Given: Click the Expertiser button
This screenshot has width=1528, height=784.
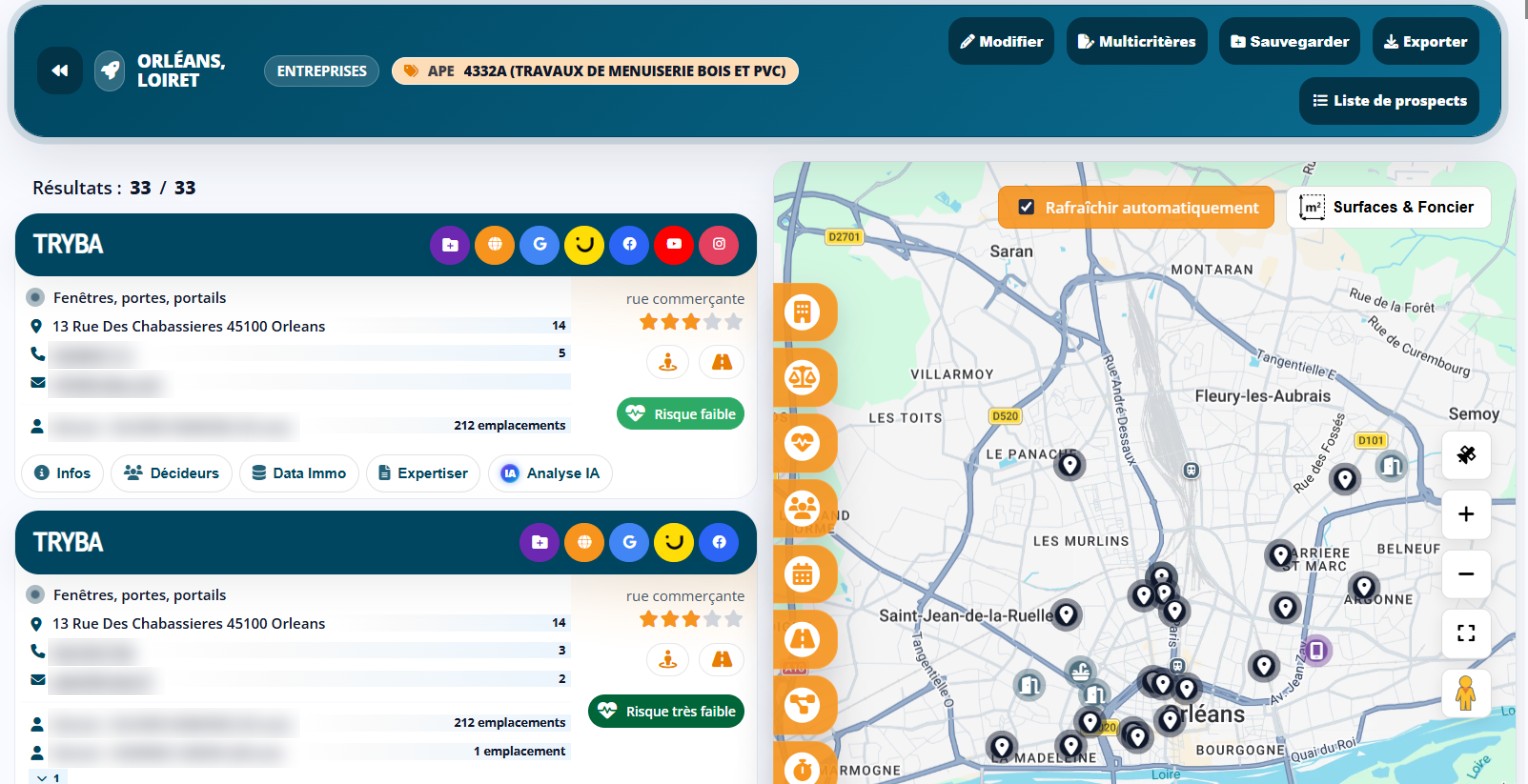Looking at the screenshot, I should tap(423, 473).
